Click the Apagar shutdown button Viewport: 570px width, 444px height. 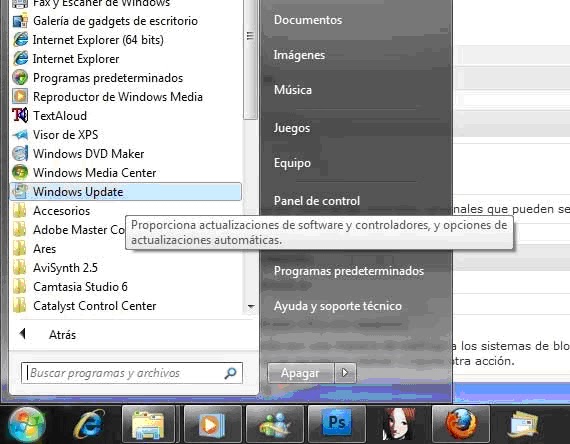click(x=301, y=373)
